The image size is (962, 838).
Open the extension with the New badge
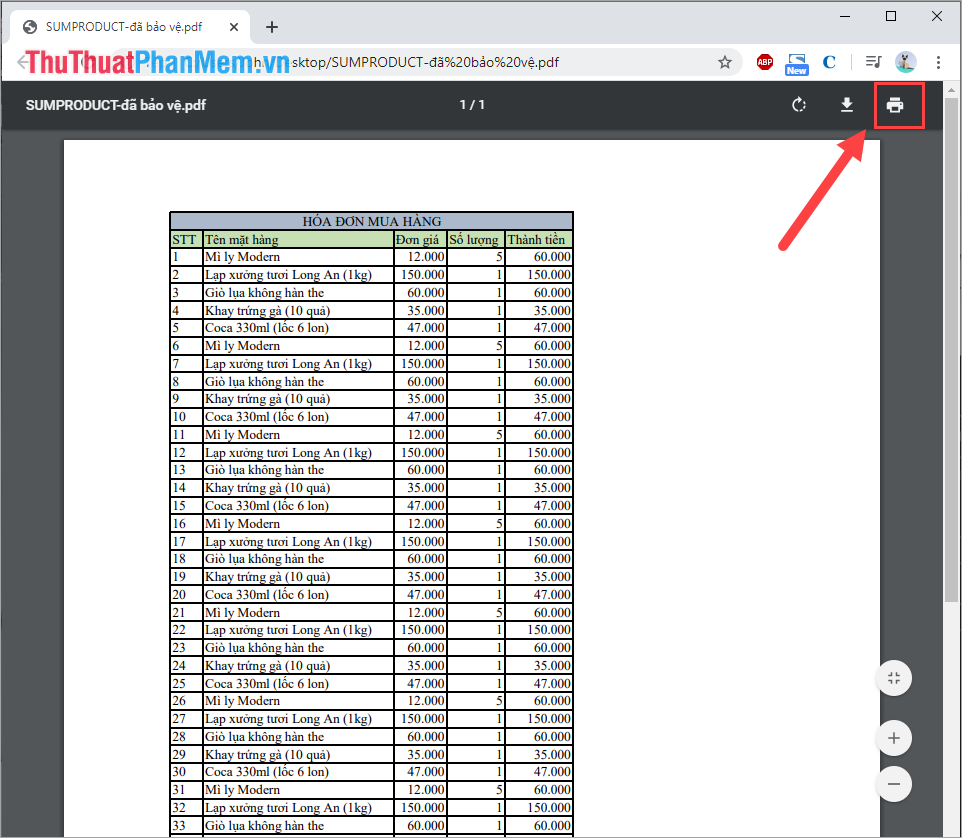coord(796,64)
